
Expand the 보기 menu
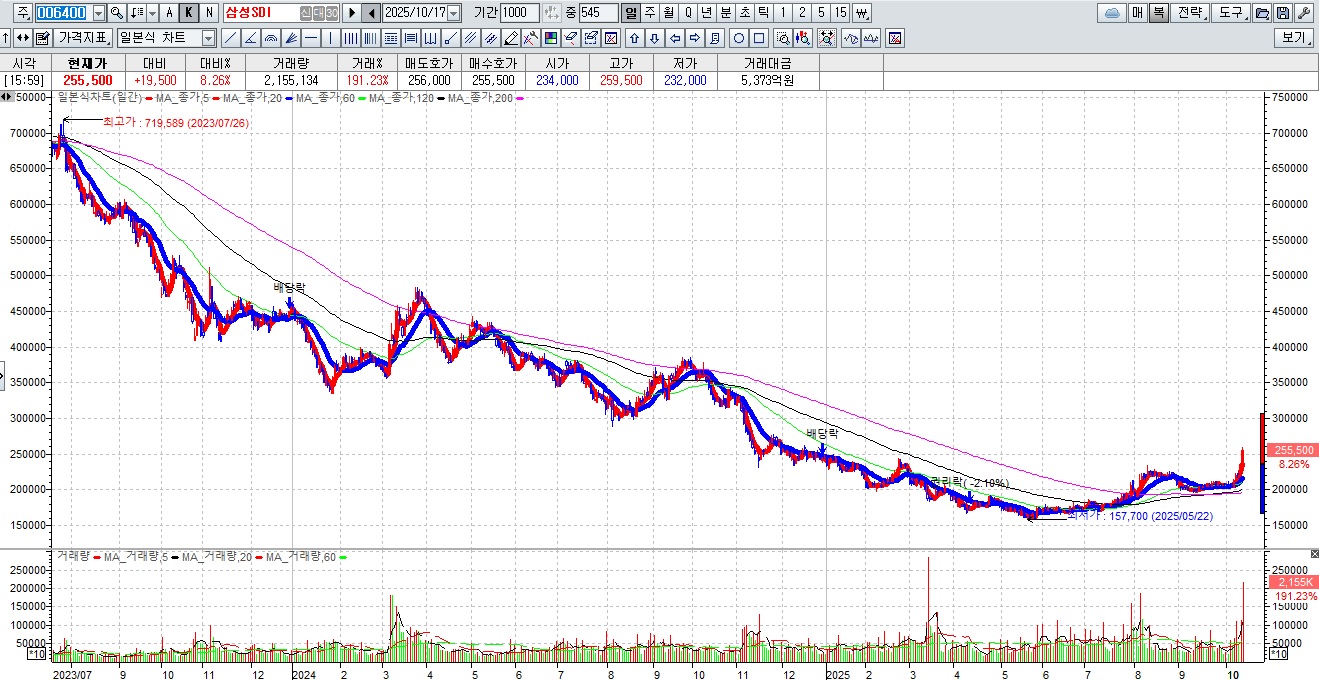tap(1293, 38)
